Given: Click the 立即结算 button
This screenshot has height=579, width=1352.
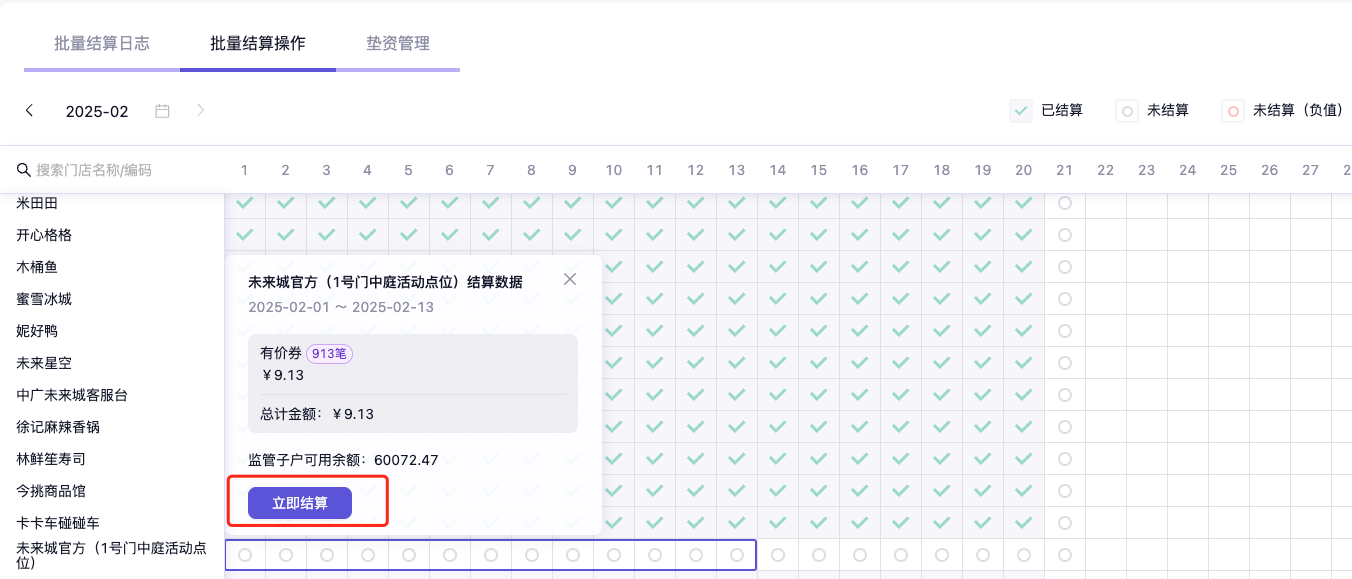Looking at the screenshot, I should coord(300,503).
